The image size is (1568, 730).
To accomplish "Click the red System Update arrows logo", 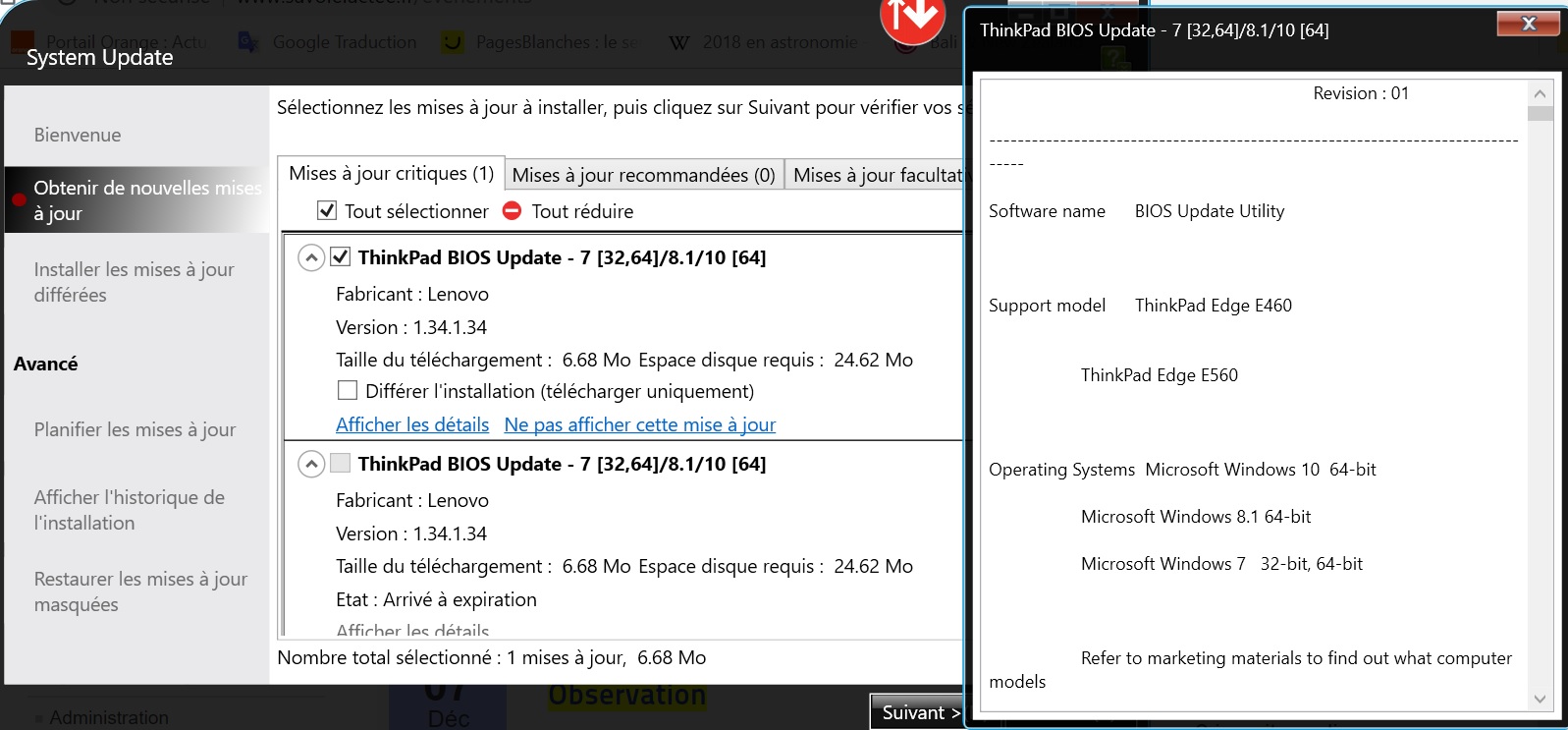I will (912, 20).
